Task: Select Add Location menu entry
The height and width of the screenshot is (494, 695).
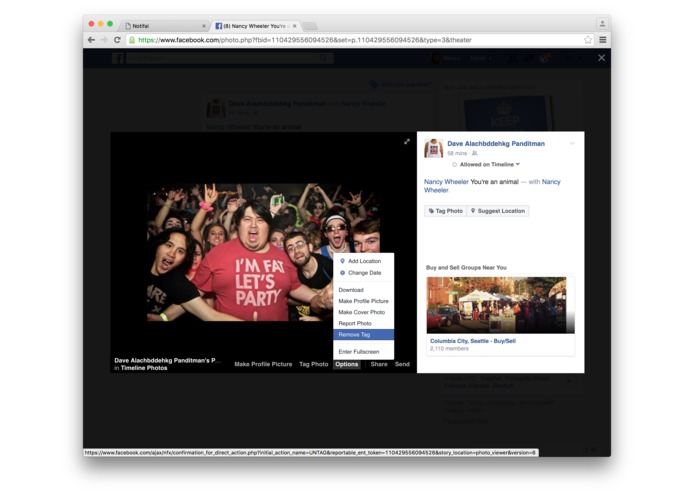Action: coord(363,261)
